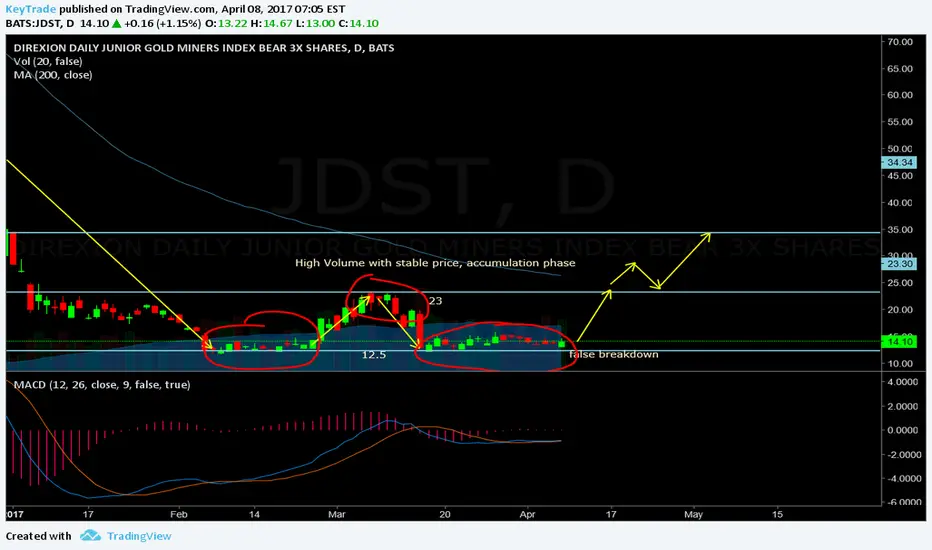Click the 12.5 support level annotation
932x550 pixels.
click(x=374, y=355)
